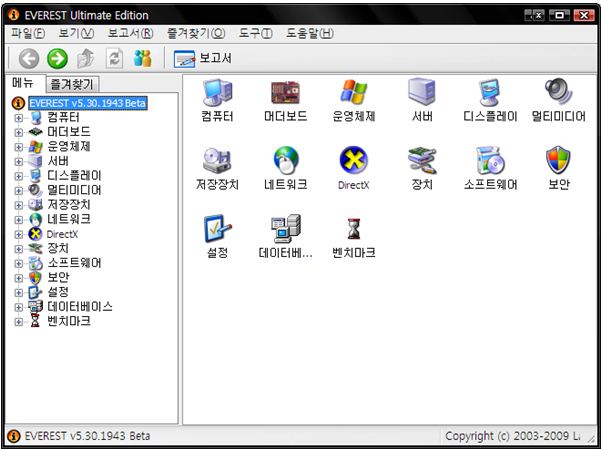Open the 운영체제 Windows logo icon in right pane
The width and height of the screenshot is (601, 449).
click(x=353, y=92)
